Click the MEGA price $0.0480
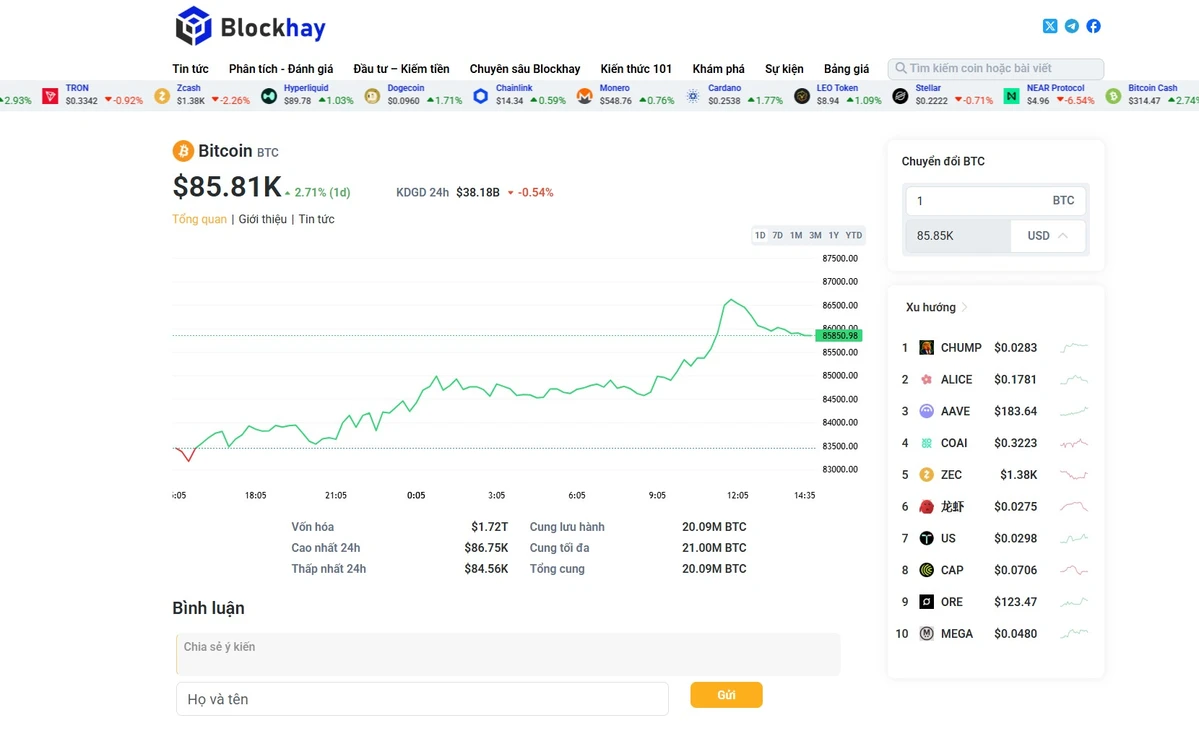 tap(1015, 633)
